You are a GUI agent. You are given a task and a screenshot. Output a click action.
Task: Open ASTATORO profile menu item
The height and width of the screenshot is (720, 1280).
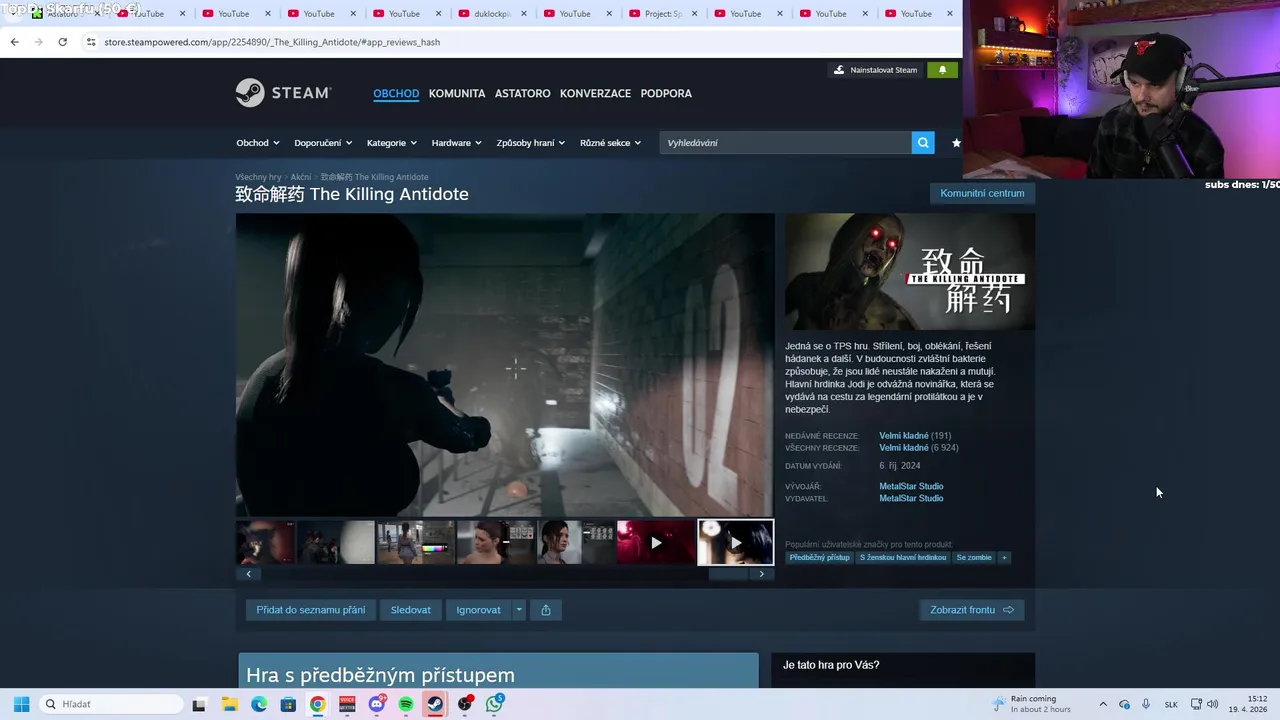[x=523, y=93]
